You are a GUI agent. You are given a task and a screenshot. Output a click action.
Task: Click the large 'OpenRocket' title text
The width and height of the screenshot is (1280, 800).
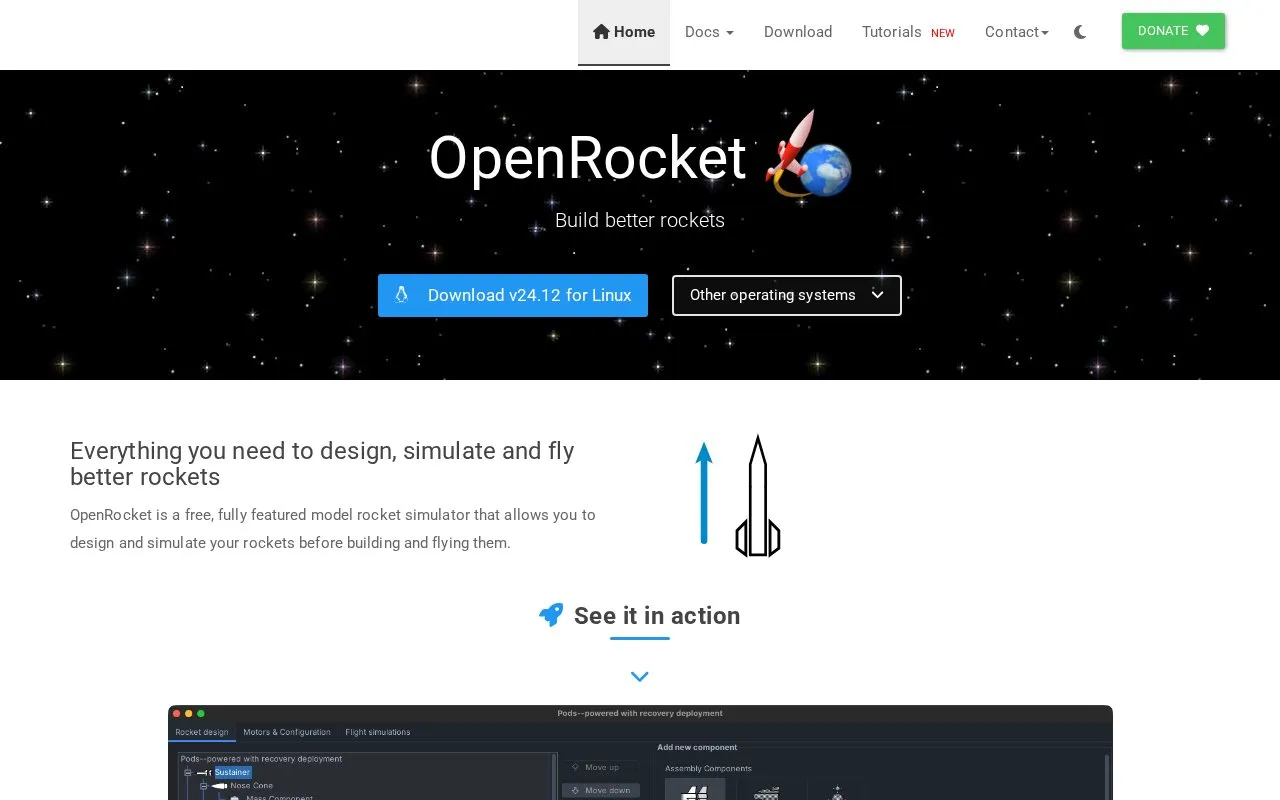click(588, 158)
